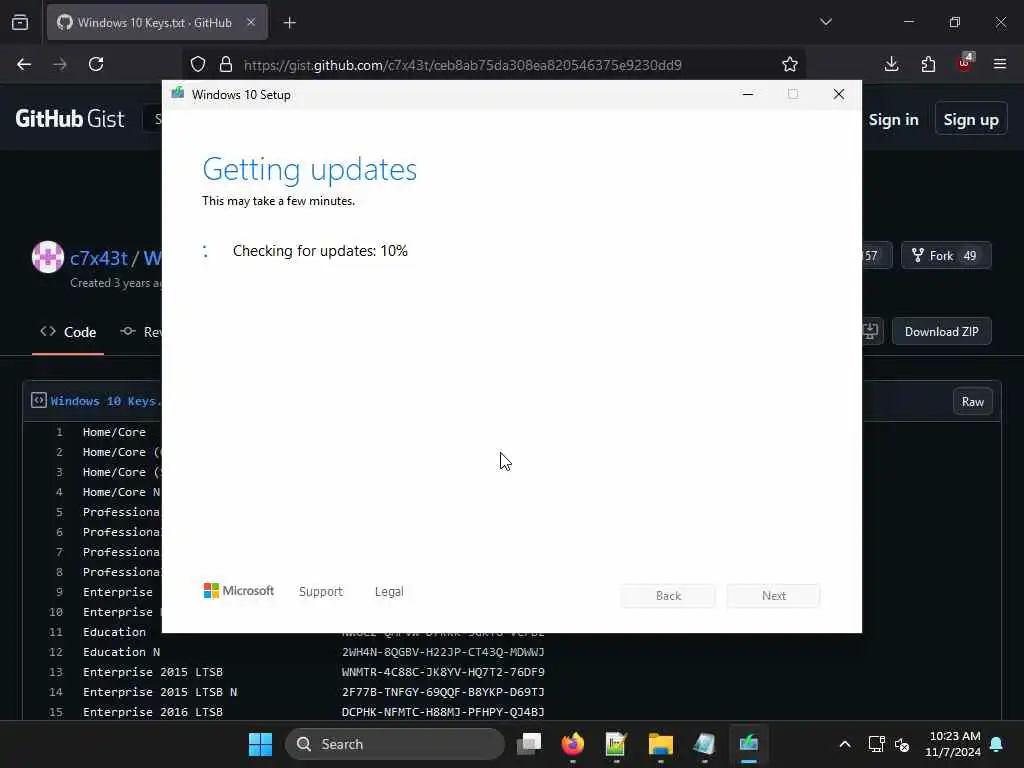Screen dimensions: 1024x768
Task: Click the Back button in Windows Setup
Action: [x=668, y=596]
